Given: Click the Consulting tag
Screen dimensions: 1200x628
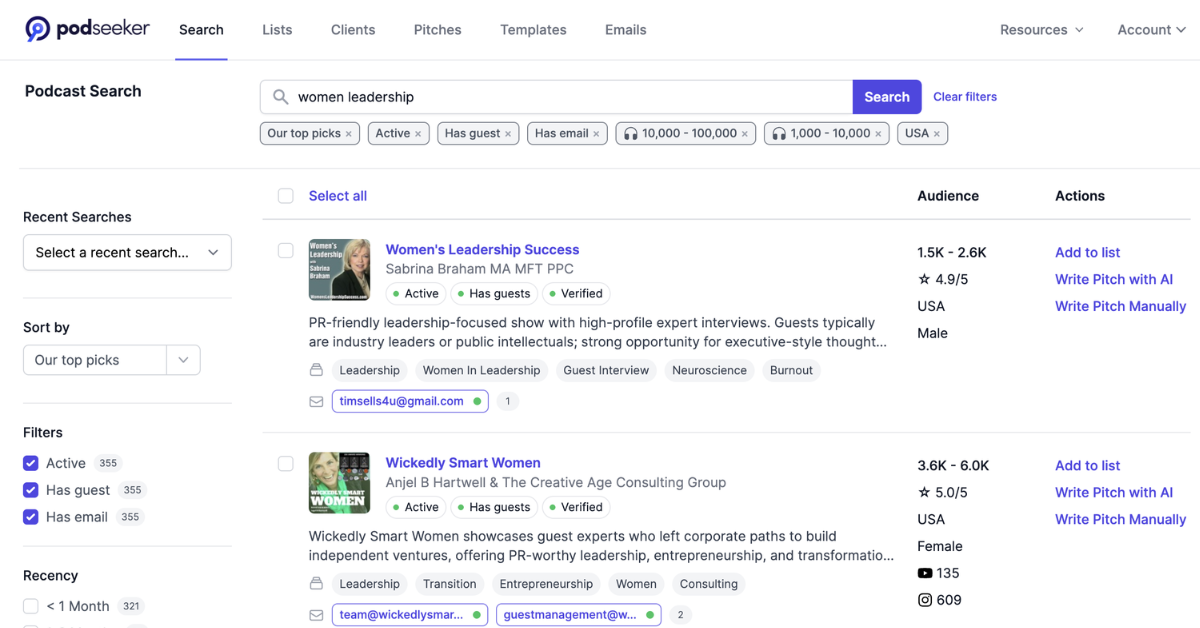Looking at the screenshot, I should pyautogui.click(x=709, y=584).
